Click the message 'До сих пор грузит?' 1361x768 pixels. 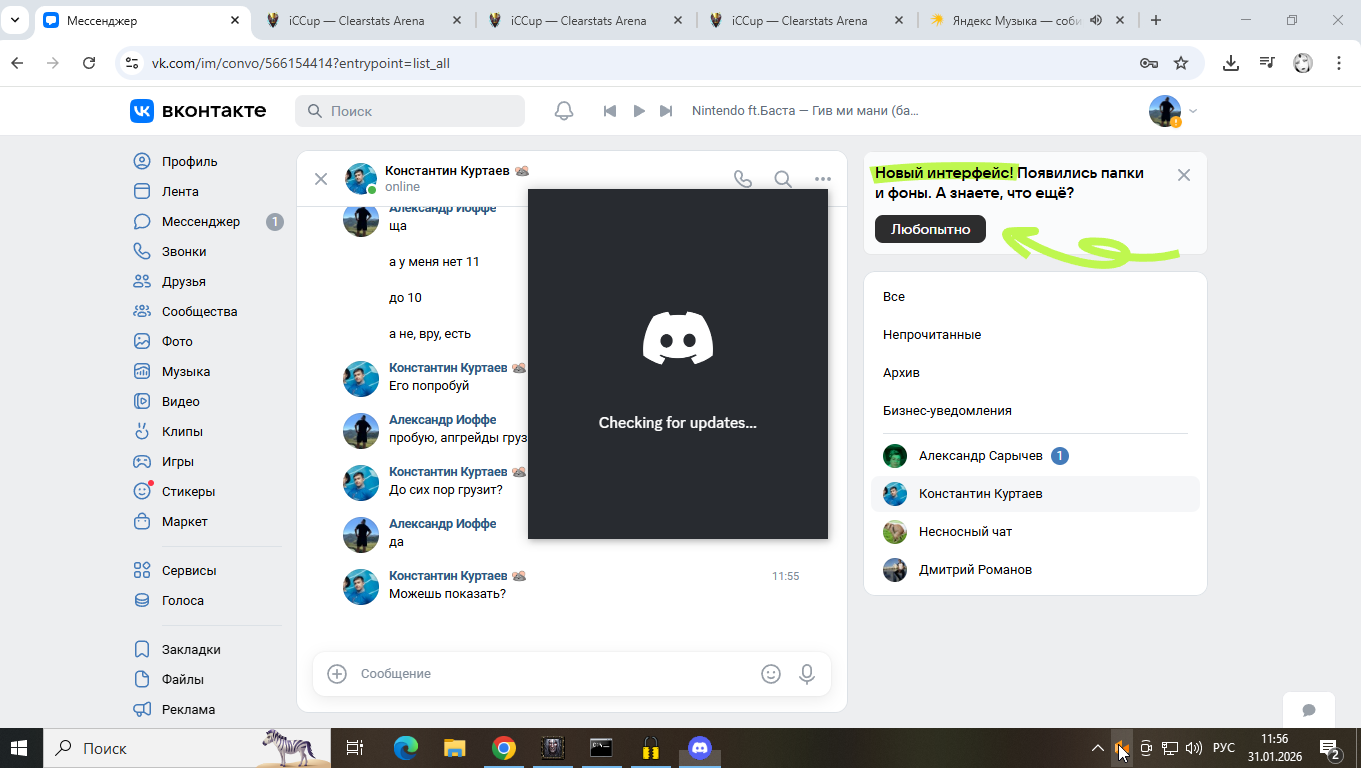point(446,490)
